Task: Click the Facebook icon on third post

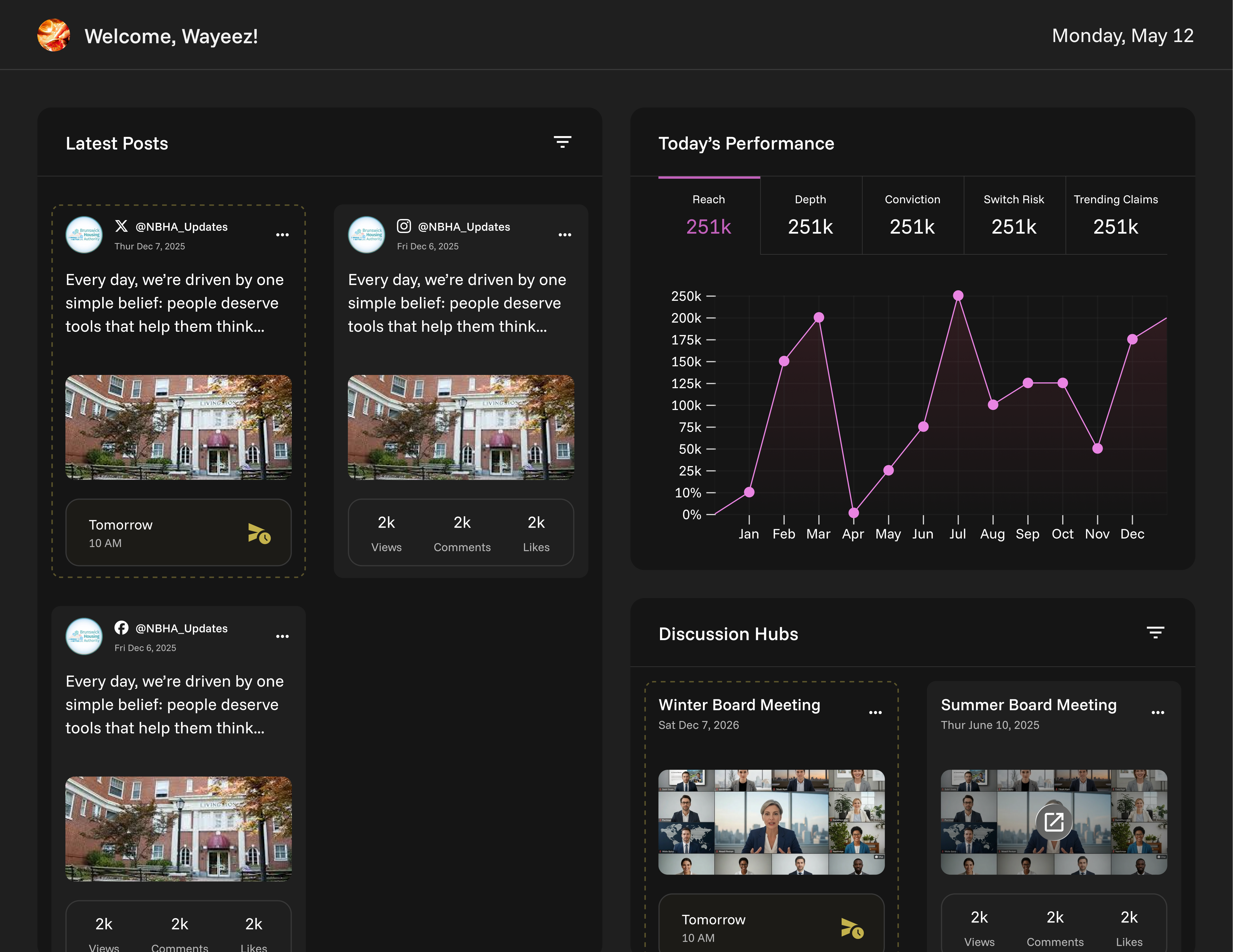Action: pos(121,628)
